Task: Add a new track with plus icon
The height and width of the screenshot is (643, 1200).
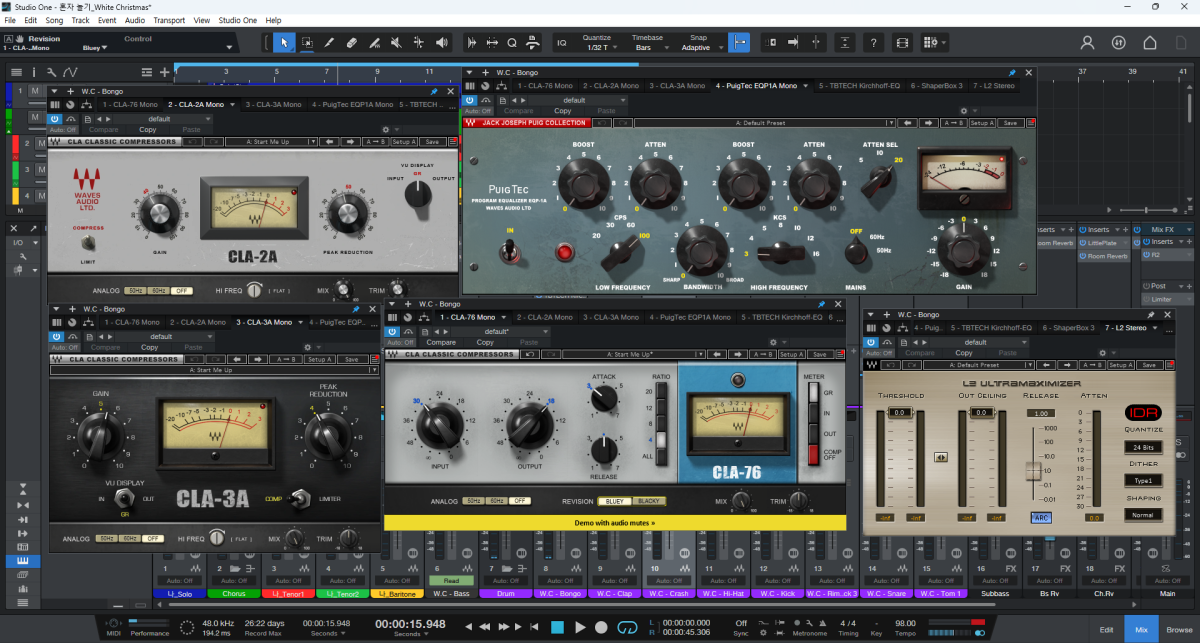Action: pos(165,73)
